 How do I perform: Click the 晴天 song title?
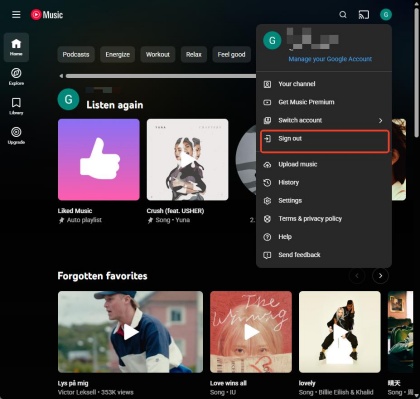tap(394, 383)
